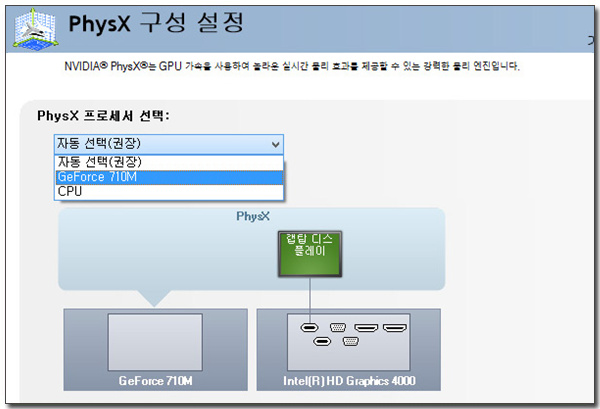Select the 'CPU' option in the list
Screen dimensions: 600x409
point(169,191)
